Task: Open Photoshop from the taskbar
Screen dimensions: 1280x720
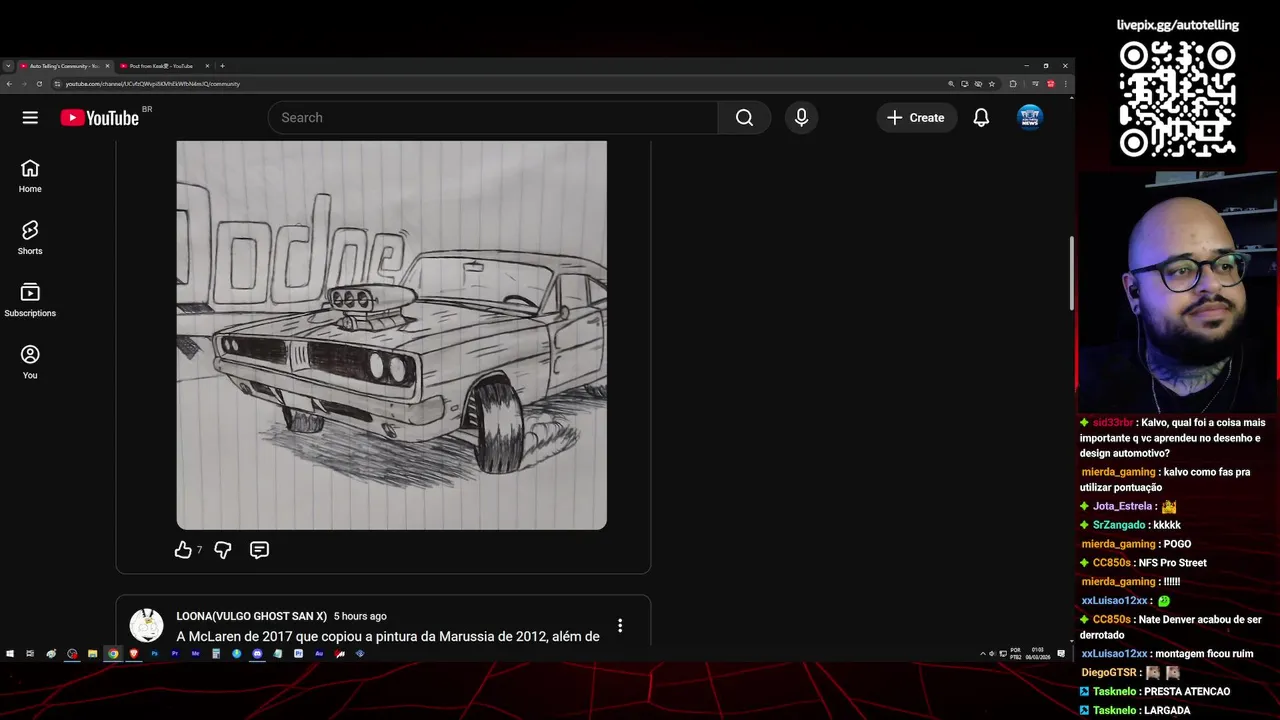Action: click(x=155, y=654)
